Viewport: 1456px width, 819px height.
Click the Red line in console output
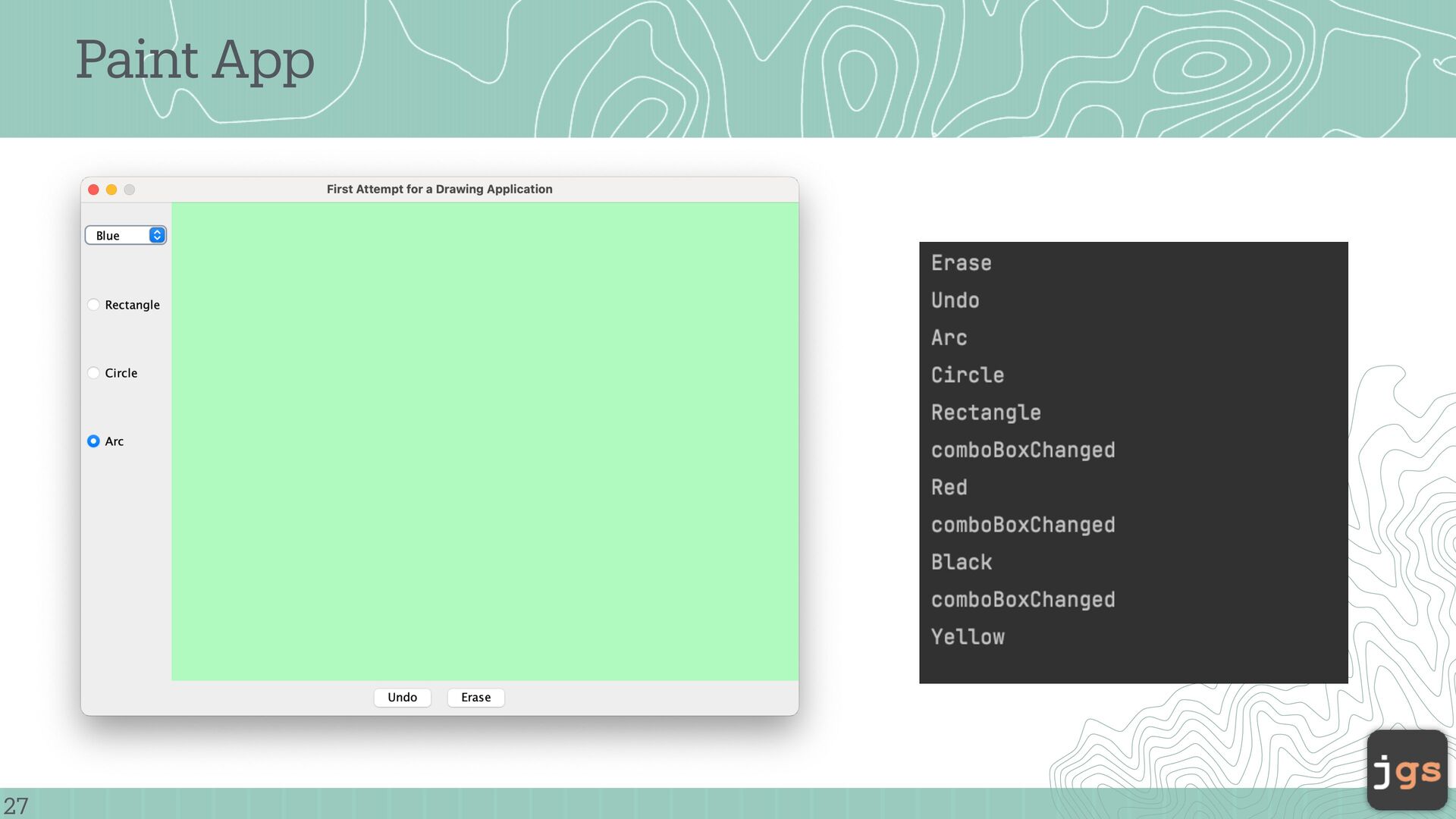pos(949,488)
